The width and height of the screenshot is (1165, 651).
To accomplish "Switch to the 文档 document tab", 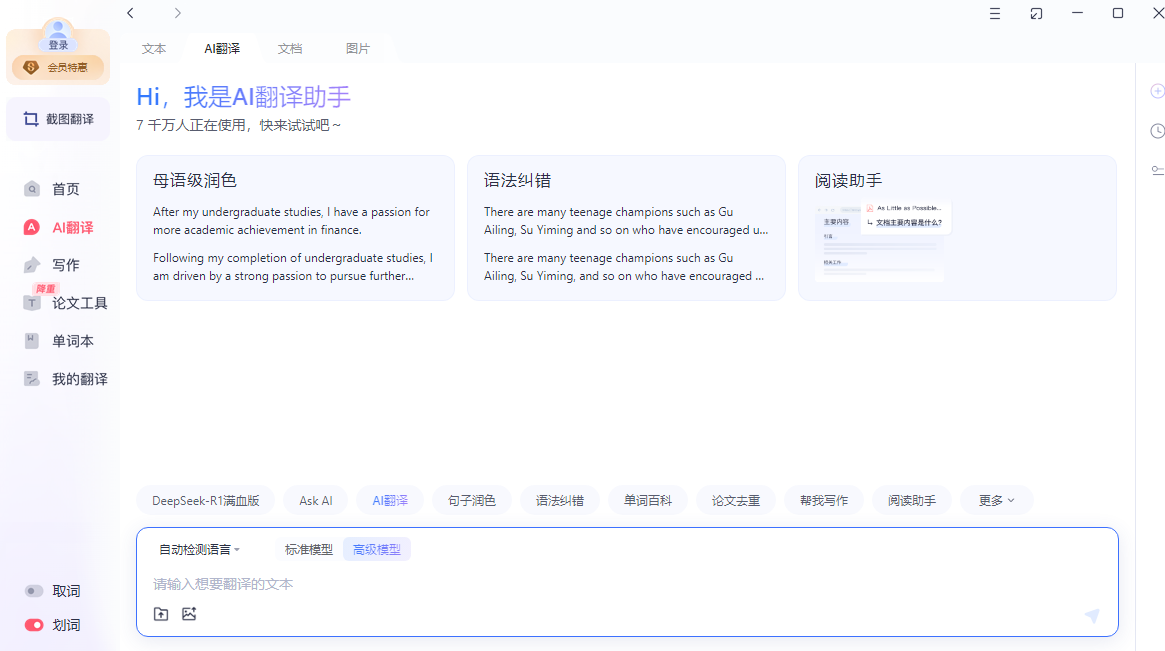I will (290, 48).
